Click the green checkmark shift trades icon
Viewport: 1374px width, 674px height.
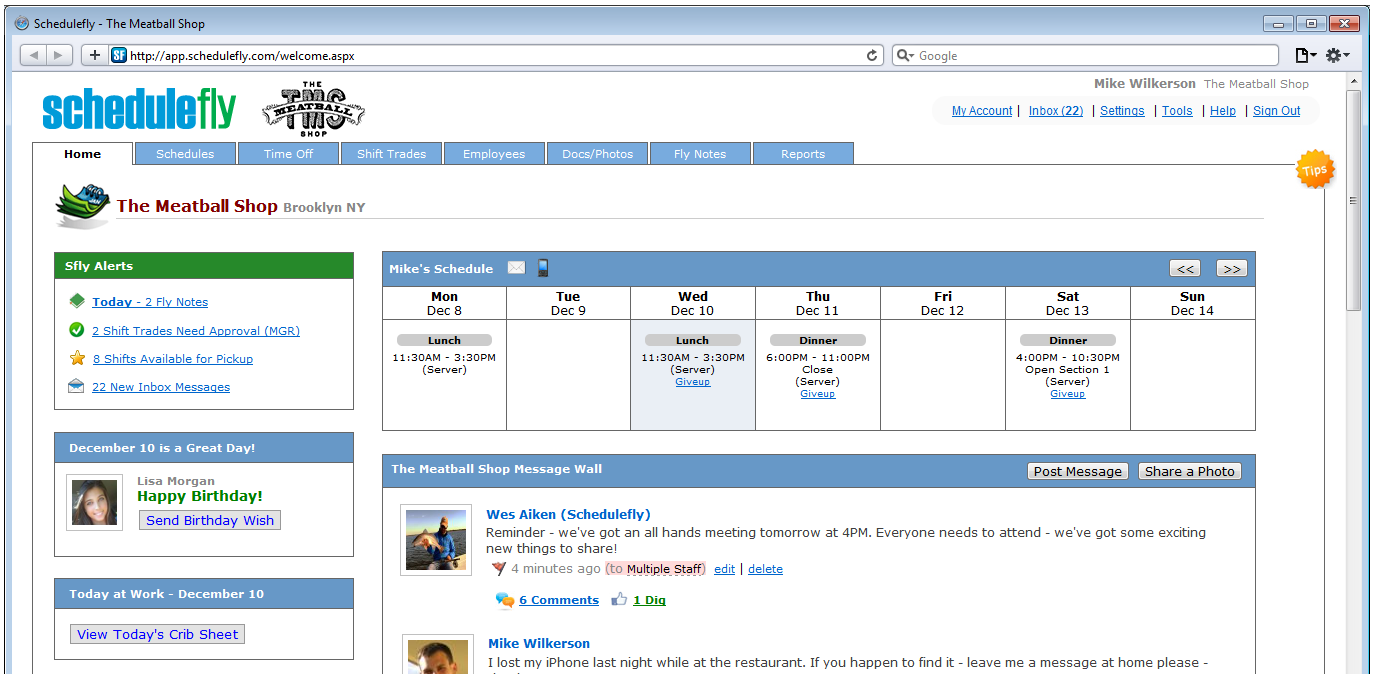[77, 330]
